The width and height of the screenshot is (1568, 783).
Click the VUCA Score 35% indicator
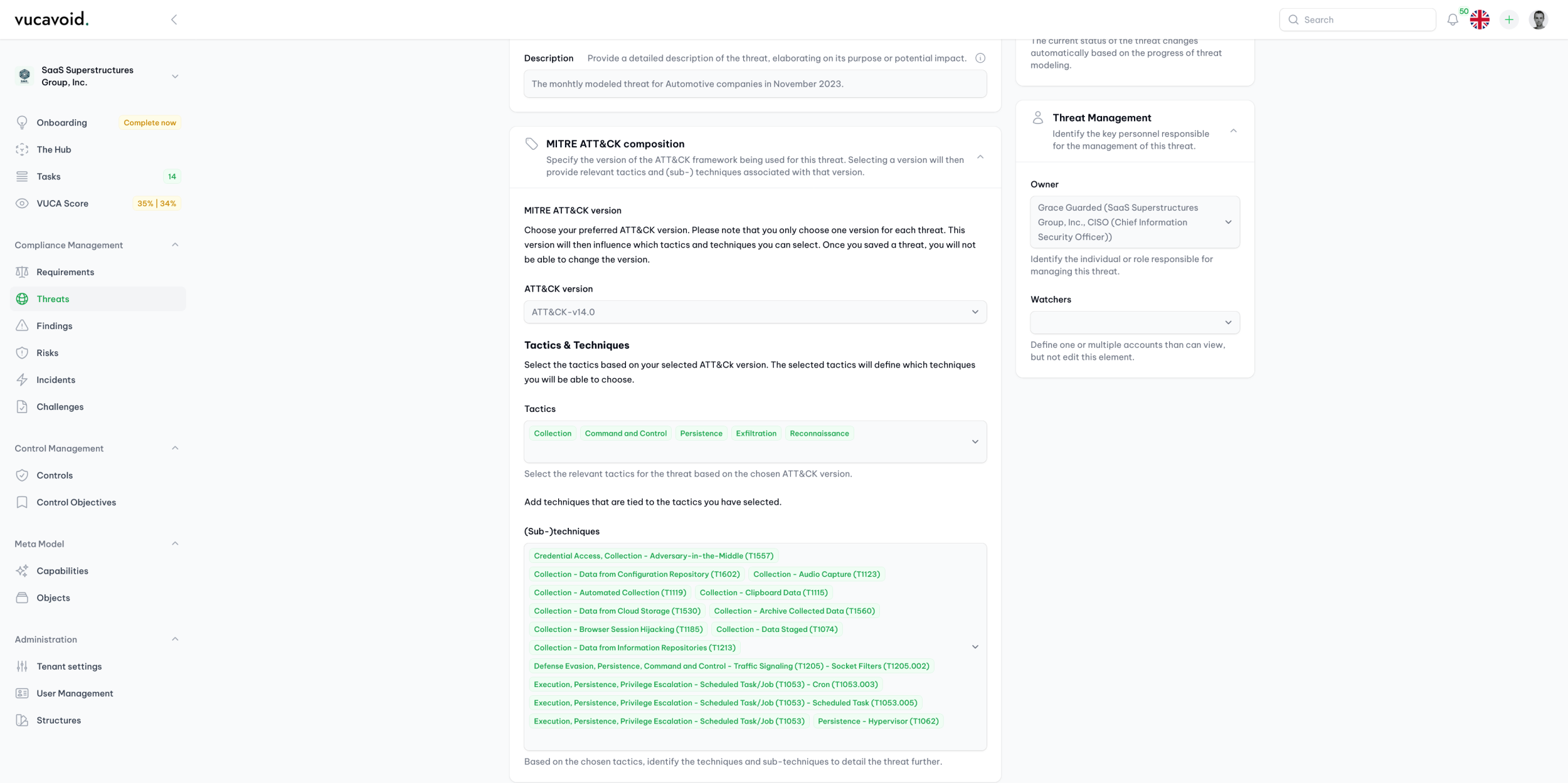[157, 203]
